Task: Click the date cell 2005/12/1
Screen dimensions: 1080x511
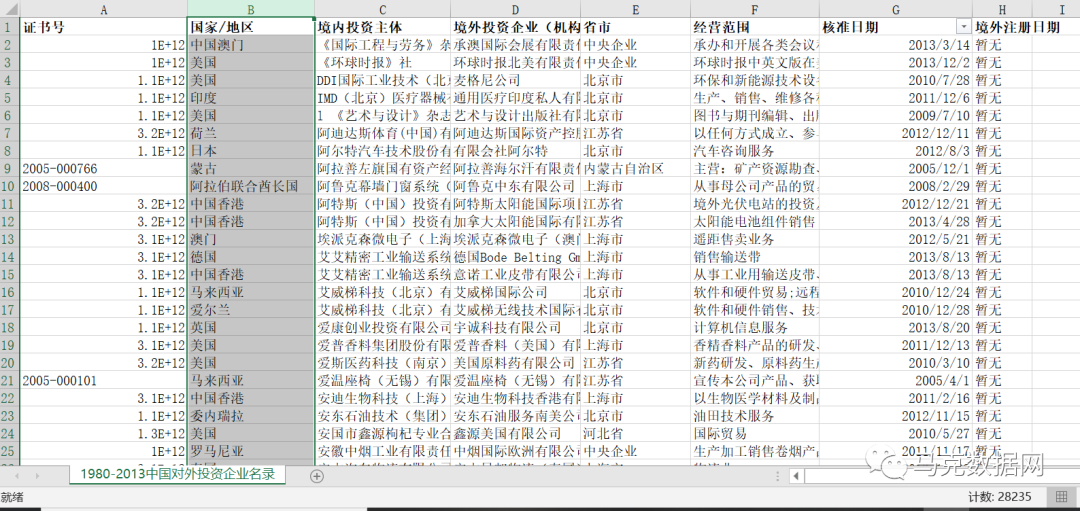Action: [x=895, y=168]
